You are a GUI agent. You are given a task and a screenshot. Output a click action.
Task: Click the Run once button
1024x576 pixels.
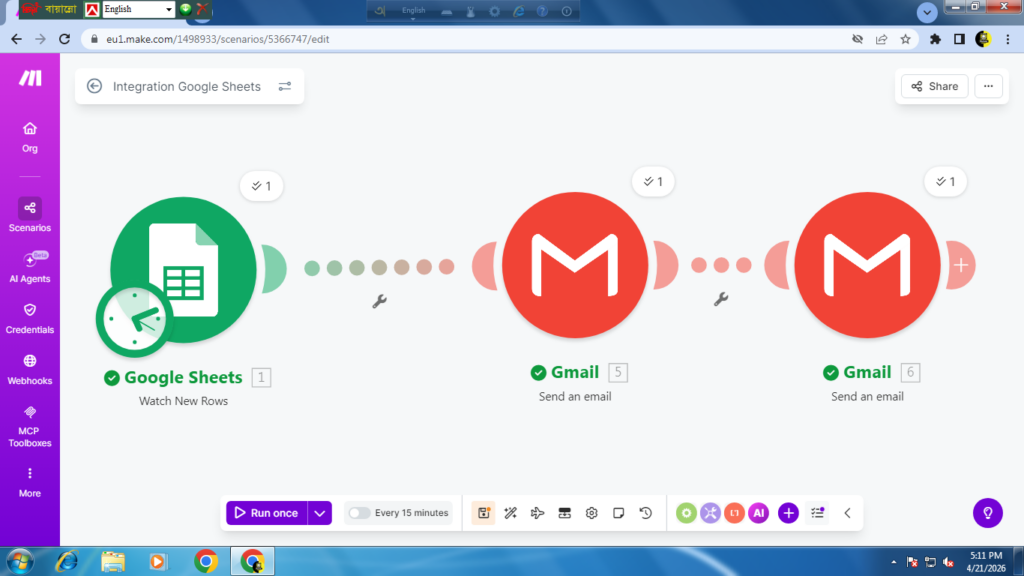tap(266, 513)
